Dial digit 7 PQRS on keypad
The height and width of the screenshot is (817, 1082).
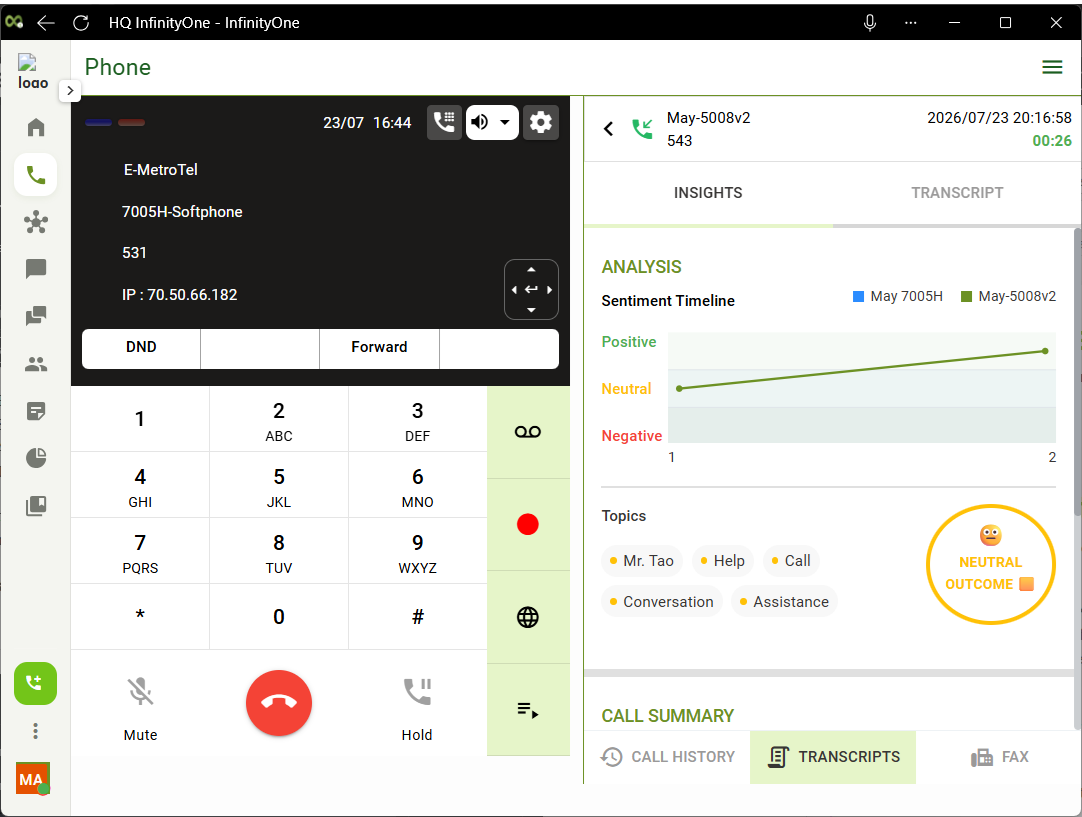[140, 551]
